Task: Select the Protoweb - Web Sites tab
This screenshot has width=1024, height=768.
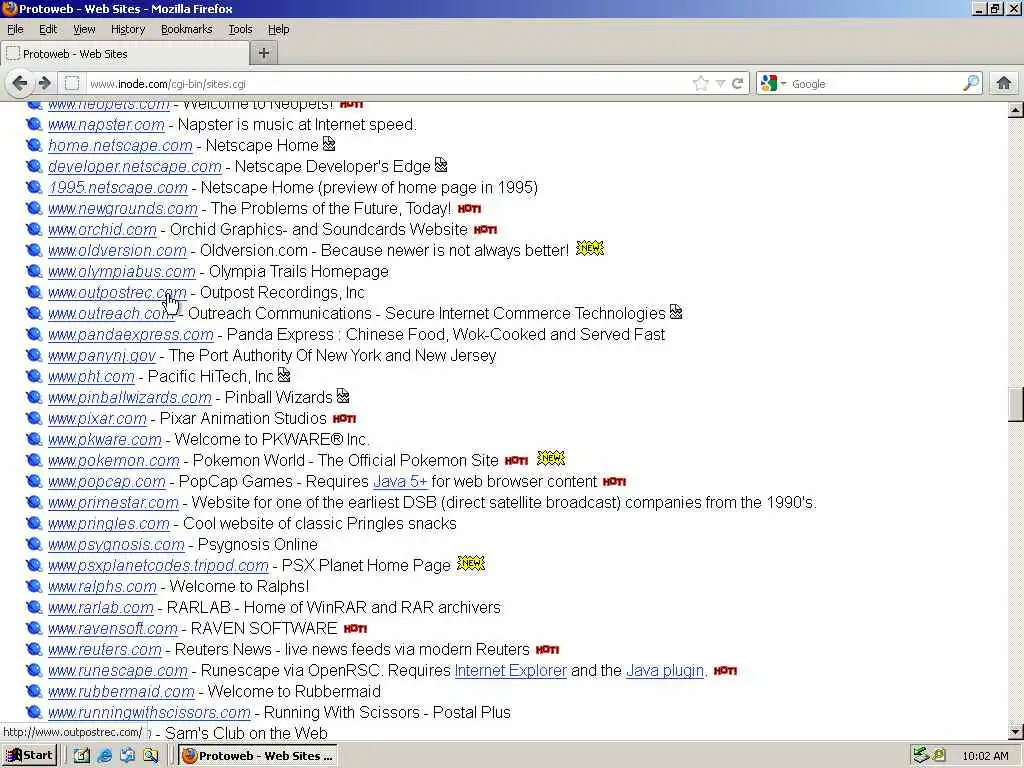Action: point(125,54)
